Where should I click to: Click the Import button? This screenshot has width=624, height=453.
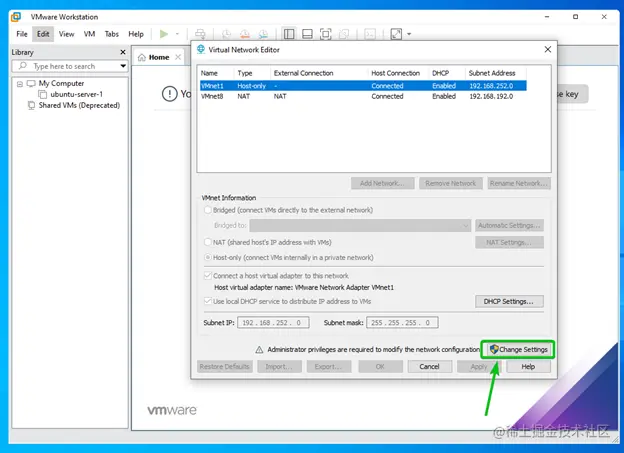click(x=279, y=367)
